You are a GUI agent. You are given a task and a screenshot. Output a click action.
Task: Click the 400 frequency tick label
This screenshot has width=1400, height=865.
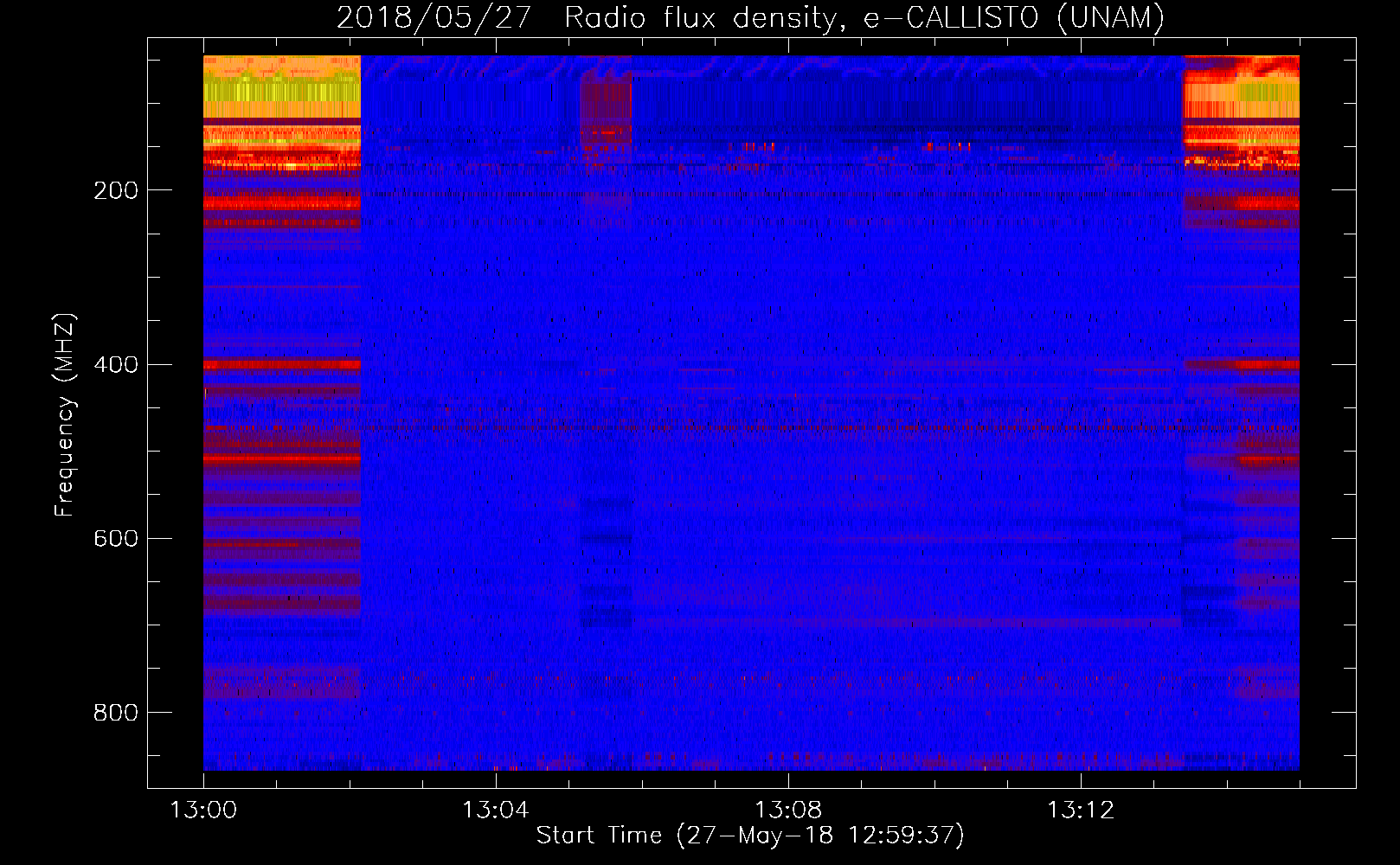click(x=116, y=365)
